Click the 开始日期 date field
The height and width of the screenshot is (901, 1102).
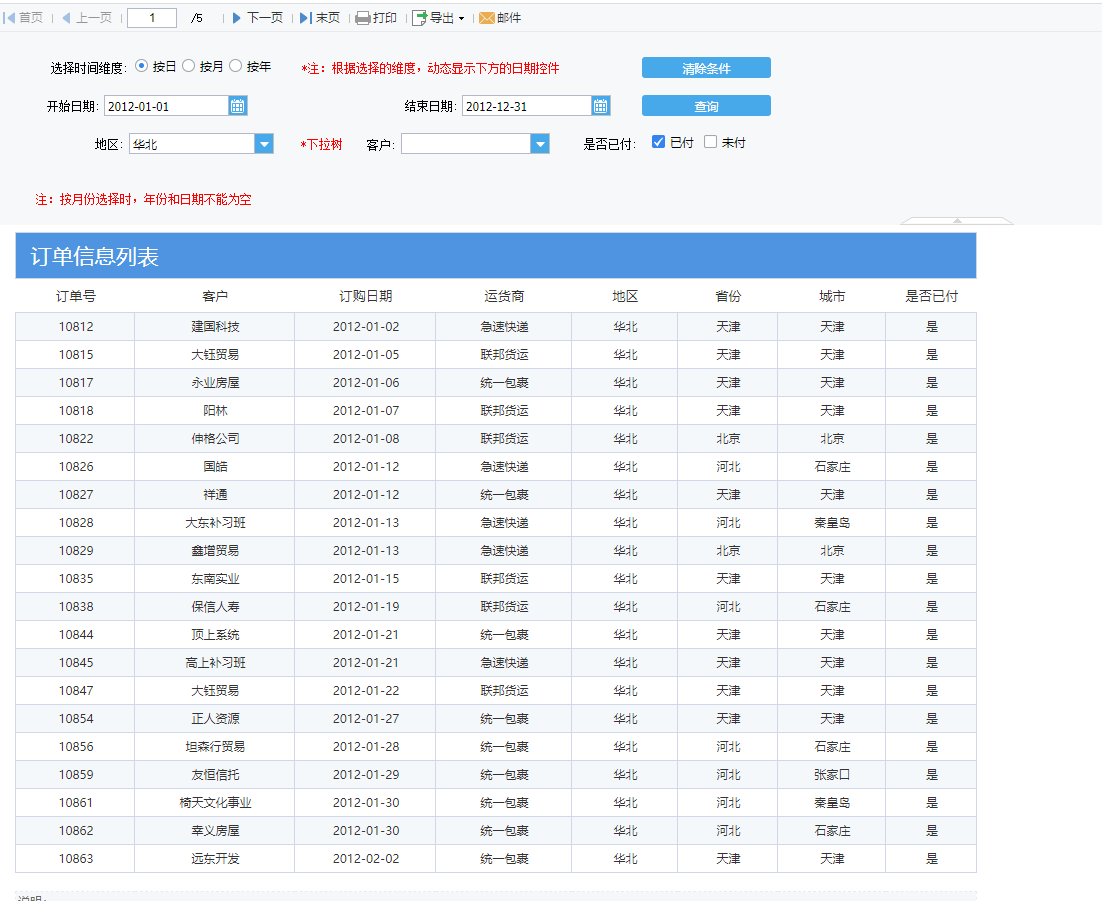pos(167,106)
